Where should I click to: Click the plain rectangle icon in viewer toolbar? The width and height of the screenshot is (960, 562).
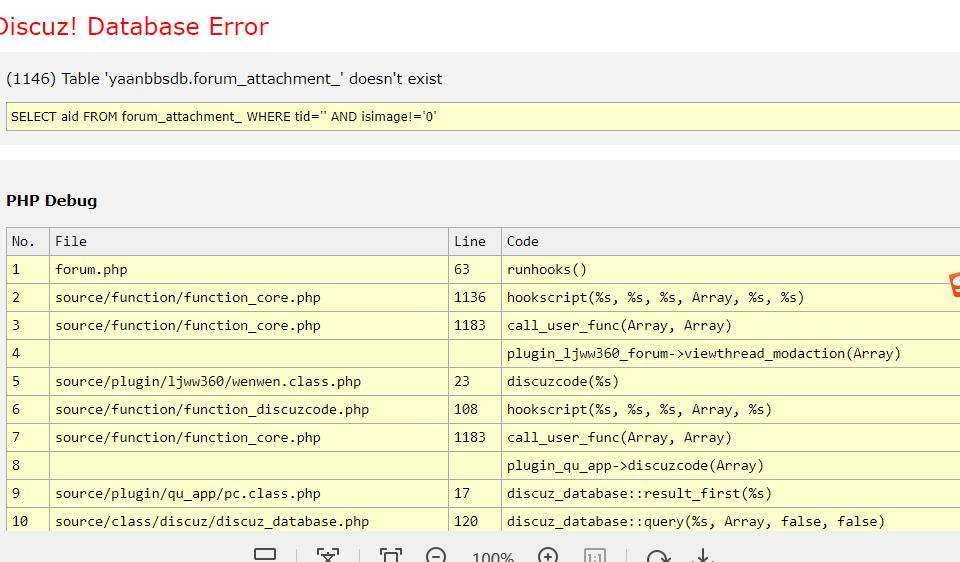265,554
